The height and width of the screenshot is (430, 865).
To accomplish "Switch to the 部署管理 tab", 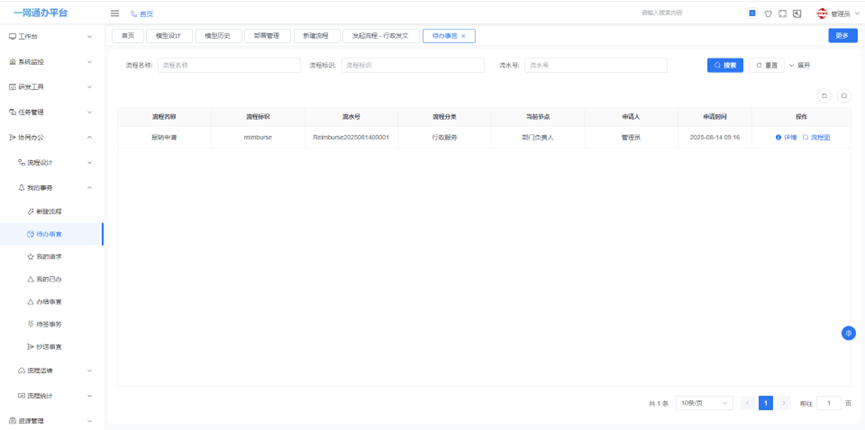I will [x=268, y=36].
